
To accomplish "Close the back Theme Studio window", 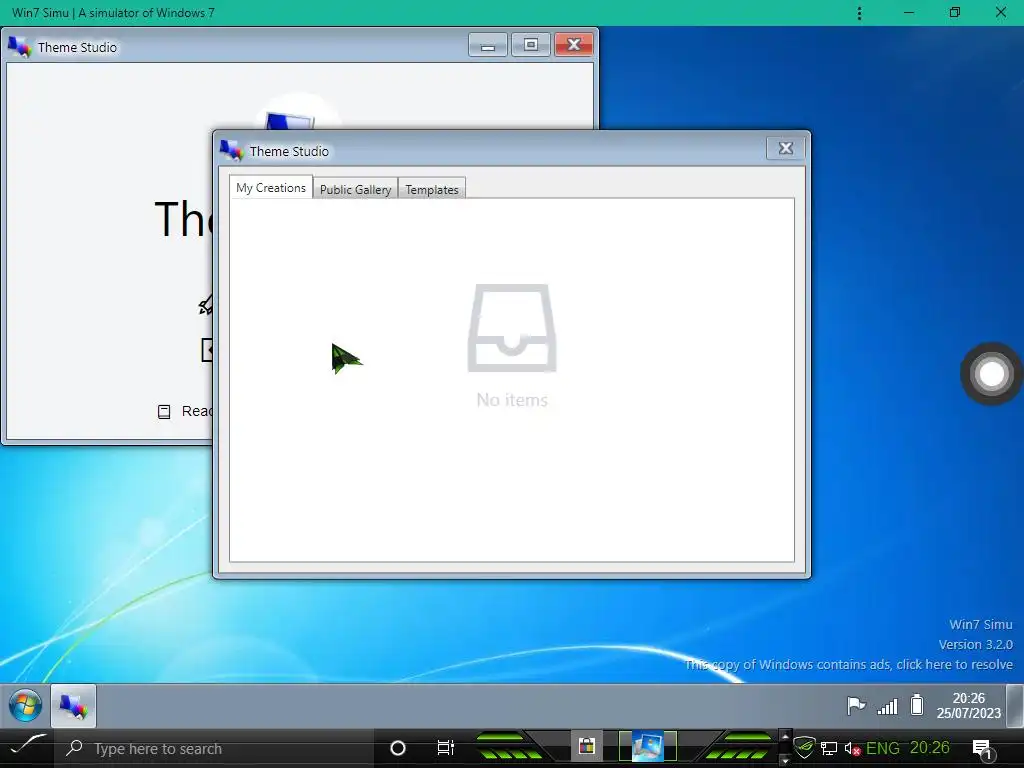I will (573, 45).
